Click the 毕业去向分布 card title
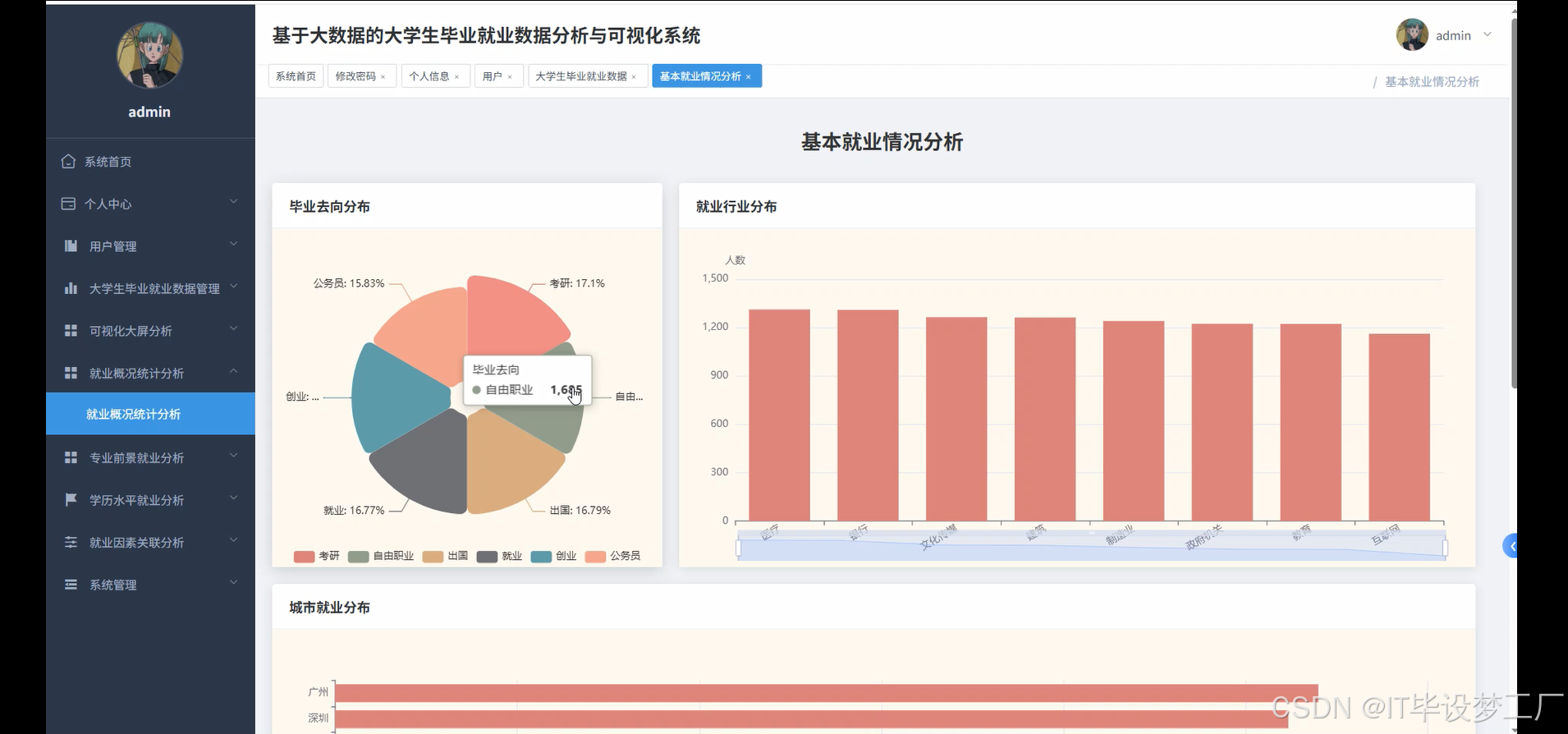 click(x=329, y=206)
